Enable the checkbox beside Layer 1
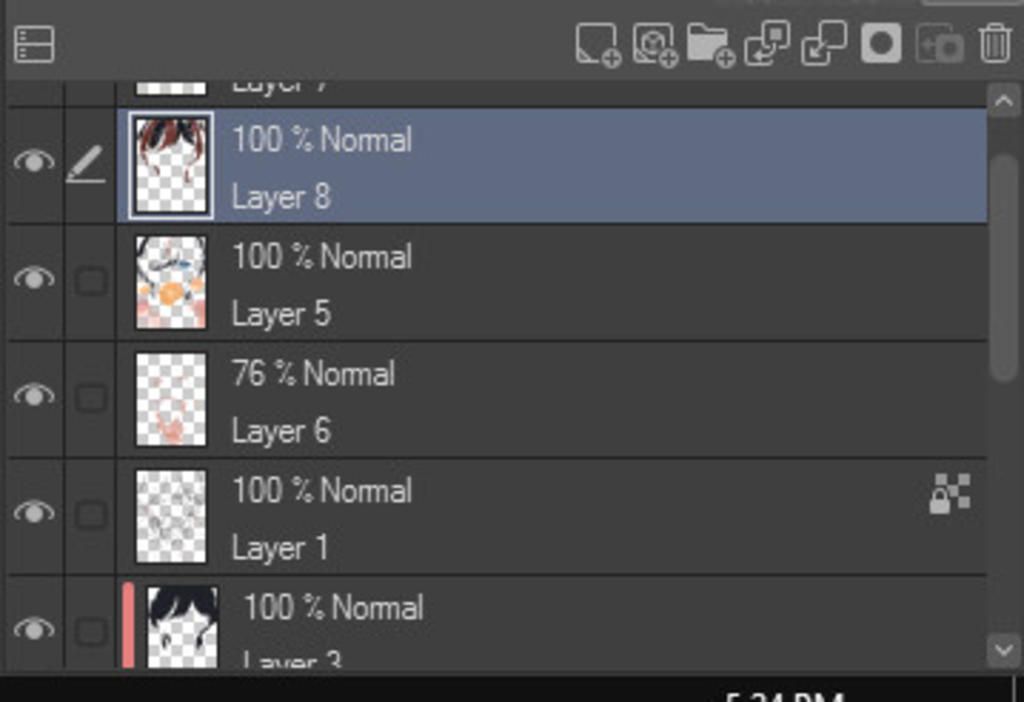This screenshot has height=702, width=1024. (x=91, y=515)
